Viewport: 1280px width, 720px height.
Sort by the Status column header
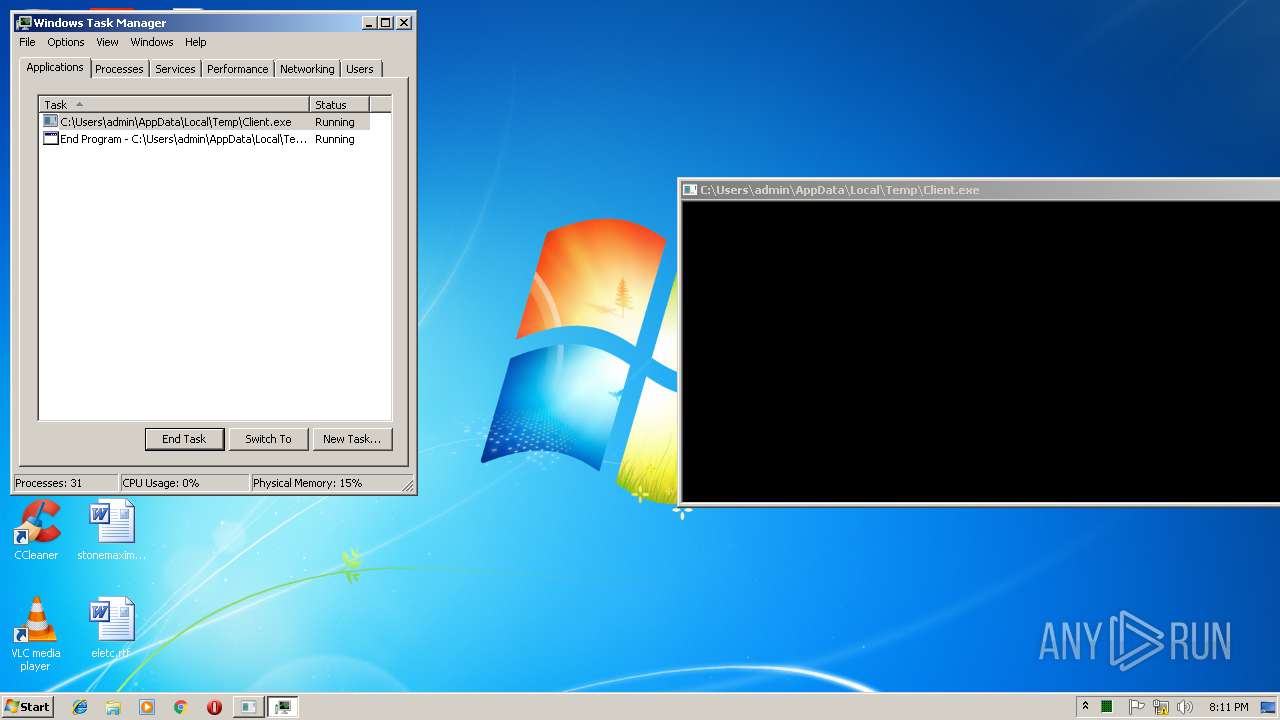tap(339, 104)
